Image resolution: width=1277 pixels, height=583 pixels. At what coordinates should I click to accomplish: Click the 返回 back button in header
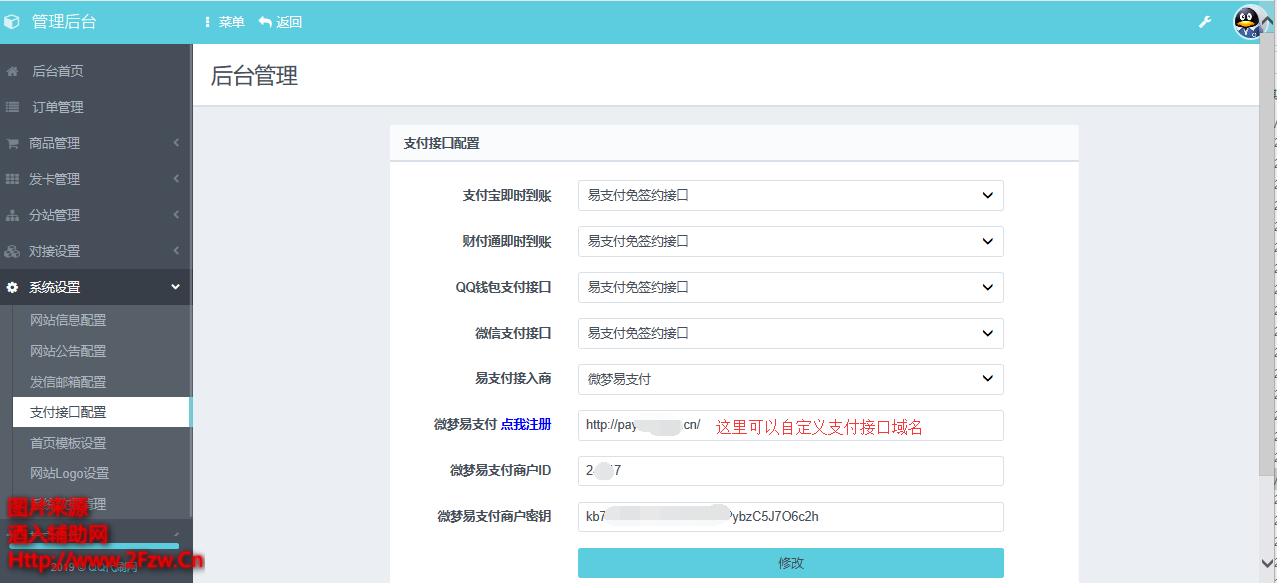point(280,22)
